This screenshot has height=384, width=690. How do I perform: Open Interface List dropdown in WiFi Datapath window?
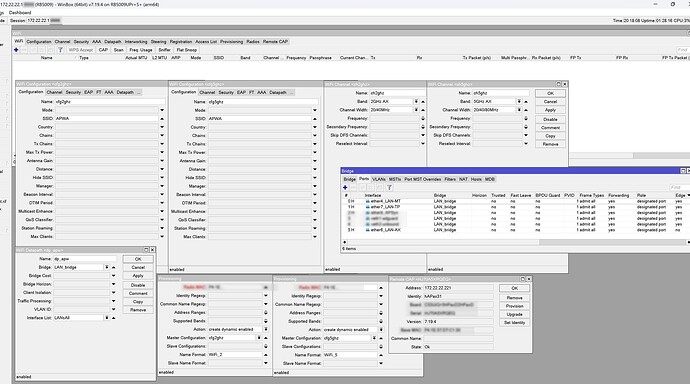106,318
